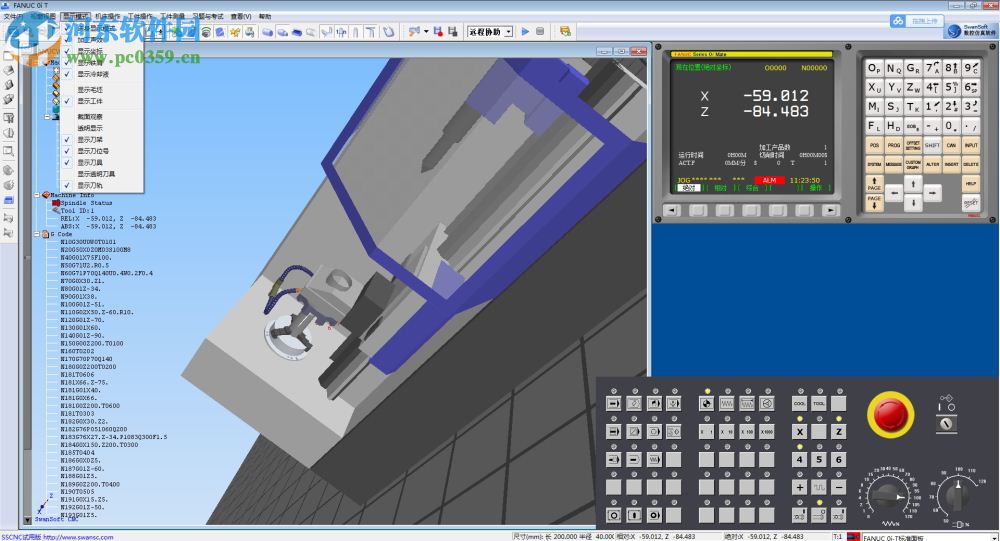This screenshot has width=1000, height=541.
Task: Click the OFFSET SETTING key
Action: pyautogui.click(x=913, y=145)
